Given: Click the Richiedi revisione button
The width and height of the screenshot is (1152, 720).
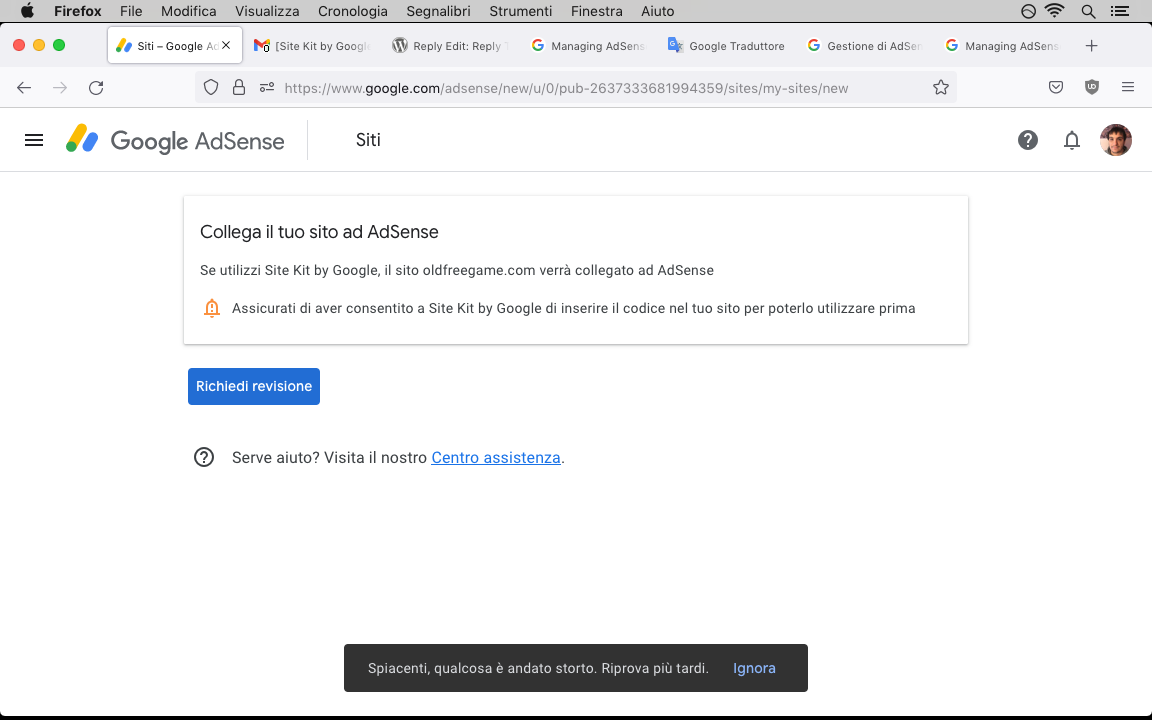Looking at the screenshot, I should pyautogui.click(x=253, y=386).
